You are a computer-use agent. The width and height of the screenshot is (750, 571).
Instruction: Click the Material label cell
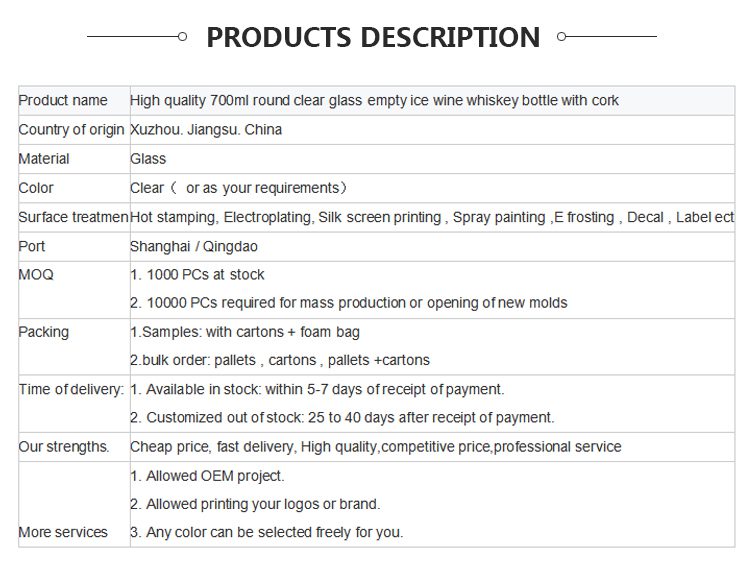44,158
